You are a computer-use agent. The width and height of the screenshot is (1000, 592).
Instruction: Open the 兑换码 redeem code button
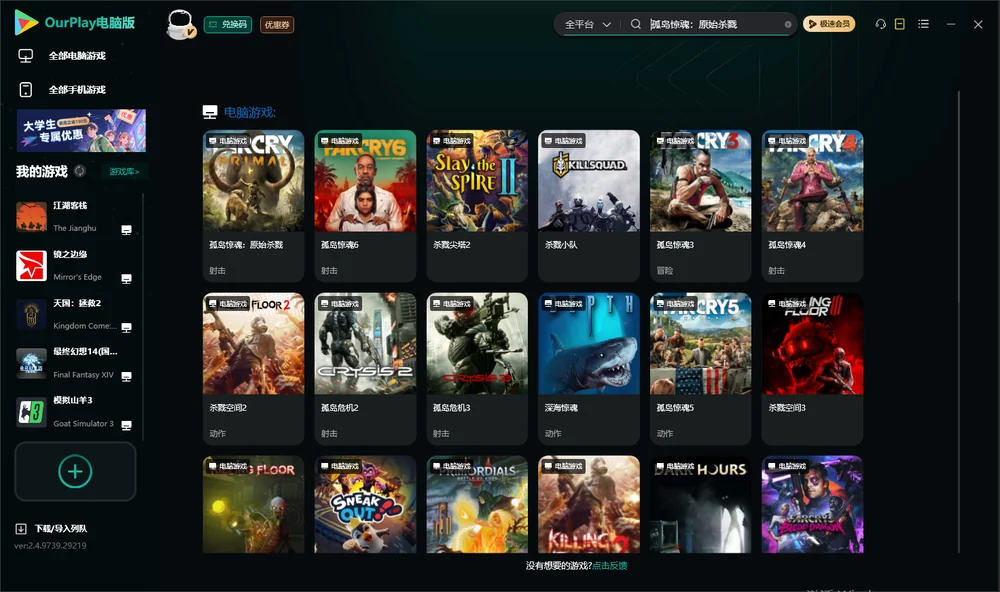[228, 25]
